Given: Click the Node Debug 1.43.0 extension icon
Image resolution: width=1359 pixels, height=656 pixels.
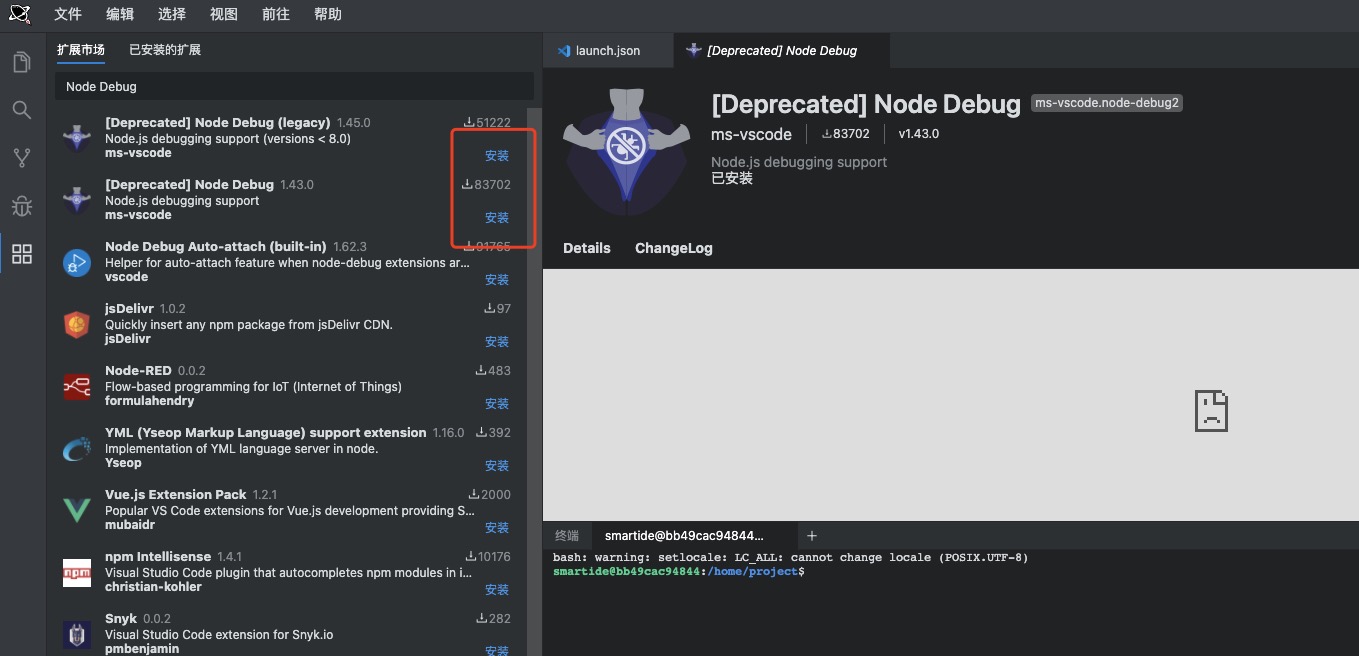Looking at the screenshot, I should (x=77, y=200).
